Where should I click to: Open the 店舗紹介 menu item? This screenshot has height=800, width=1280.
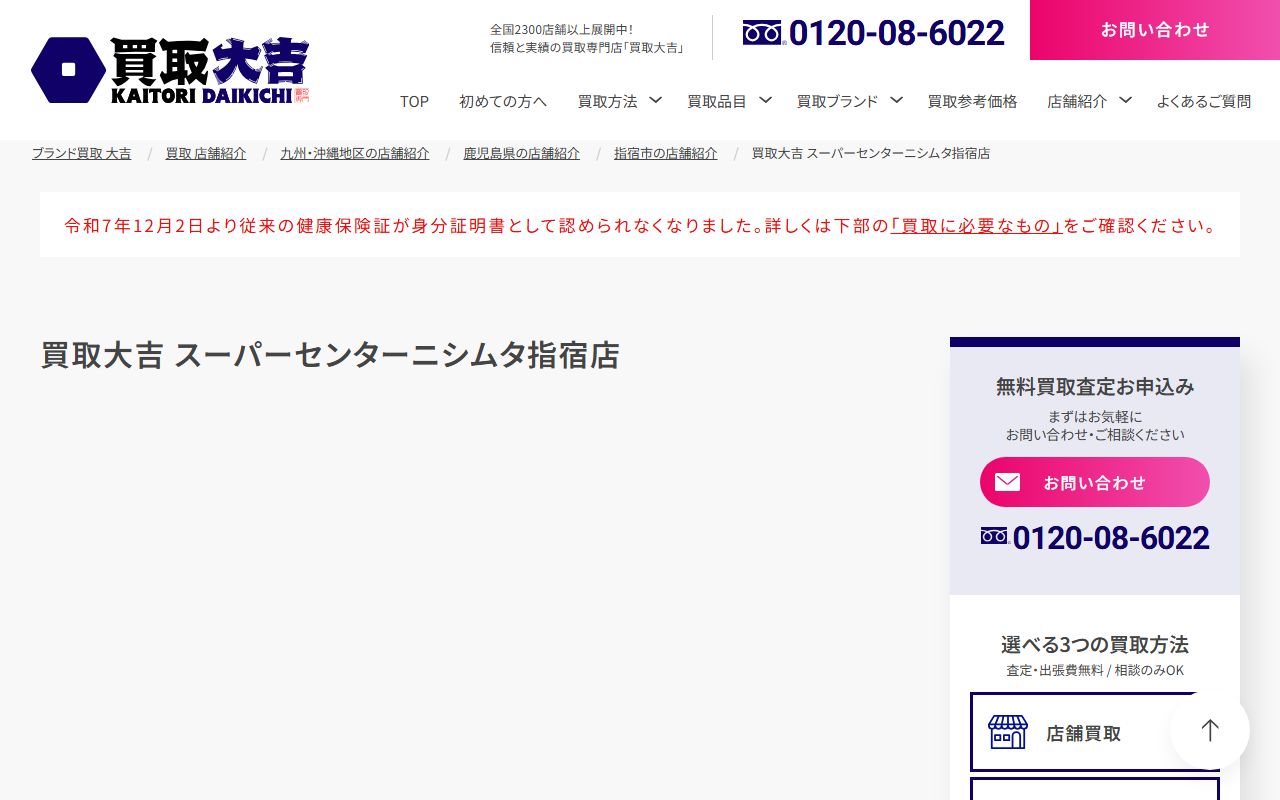[x=1077, y=101]
